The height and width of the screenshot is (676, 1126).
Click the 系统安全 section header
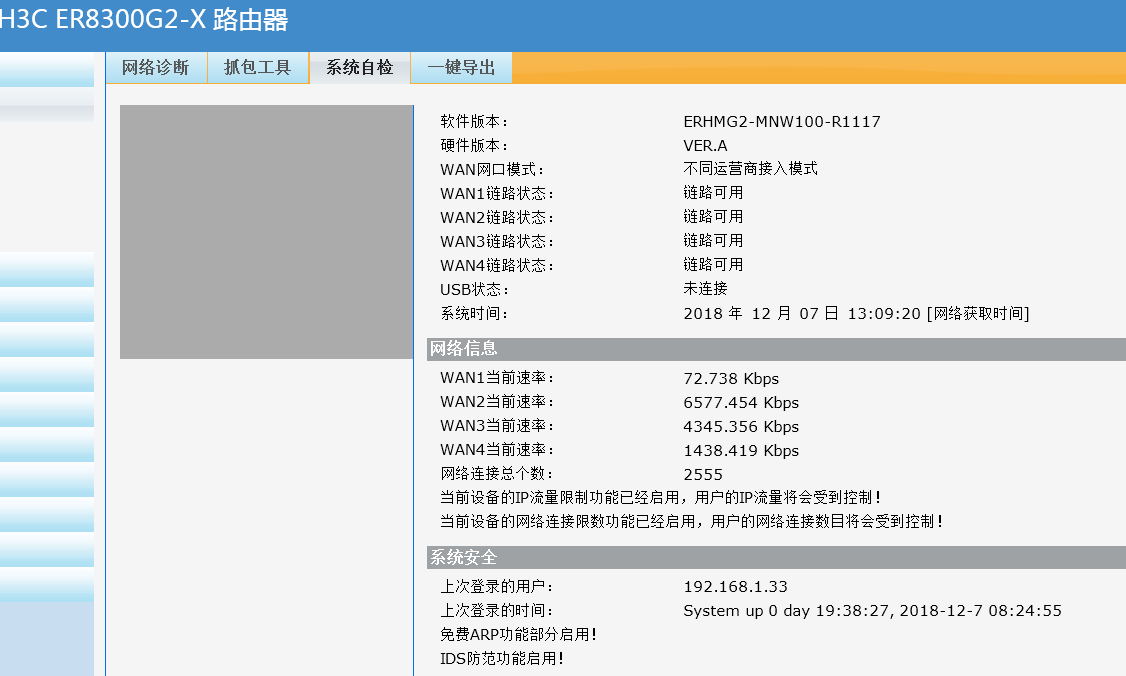[x=776, y=557]
